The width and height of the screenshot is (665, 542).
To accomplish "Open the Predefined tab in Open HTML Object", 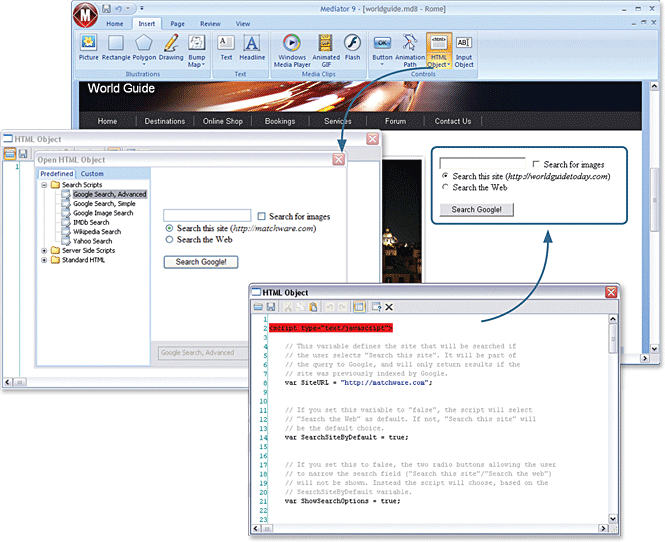I will (x=56, y=173).
